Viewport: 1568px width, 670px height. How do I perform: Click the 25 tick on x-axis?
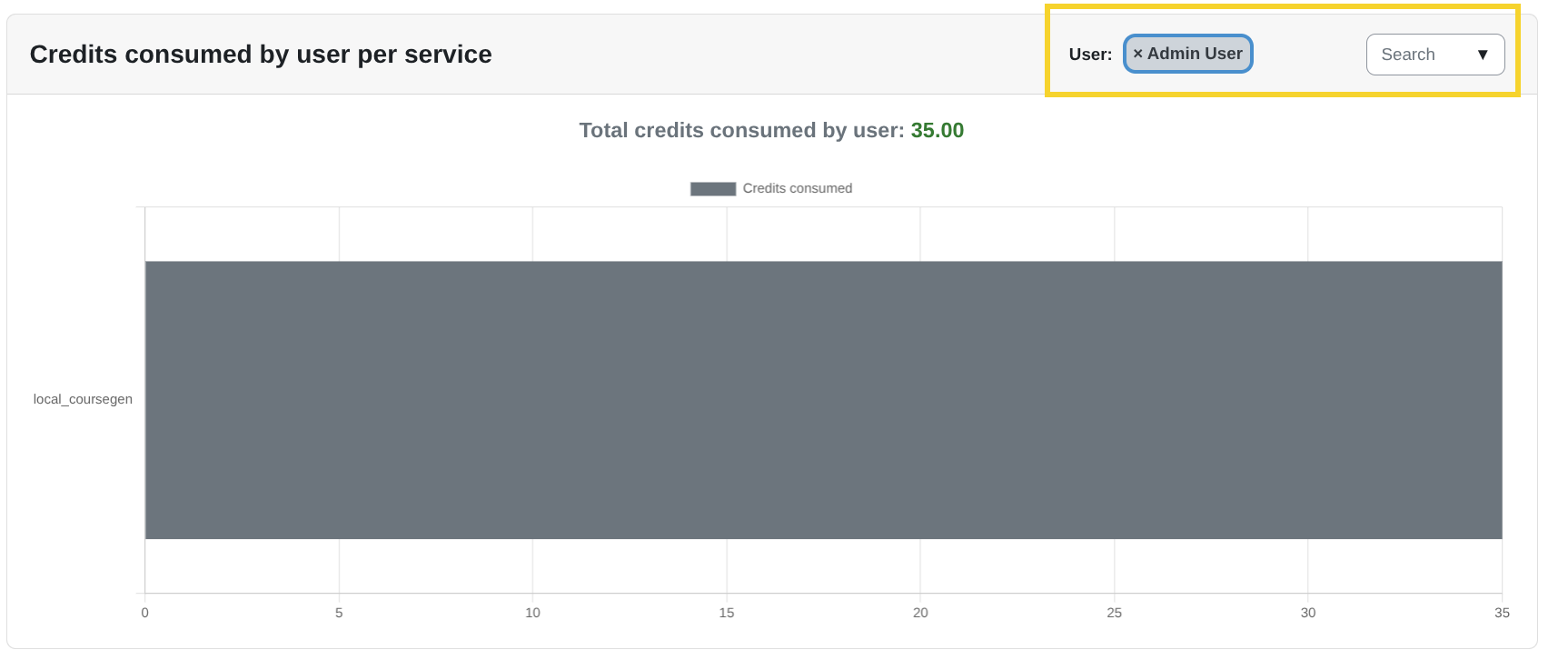point(1114,613)
